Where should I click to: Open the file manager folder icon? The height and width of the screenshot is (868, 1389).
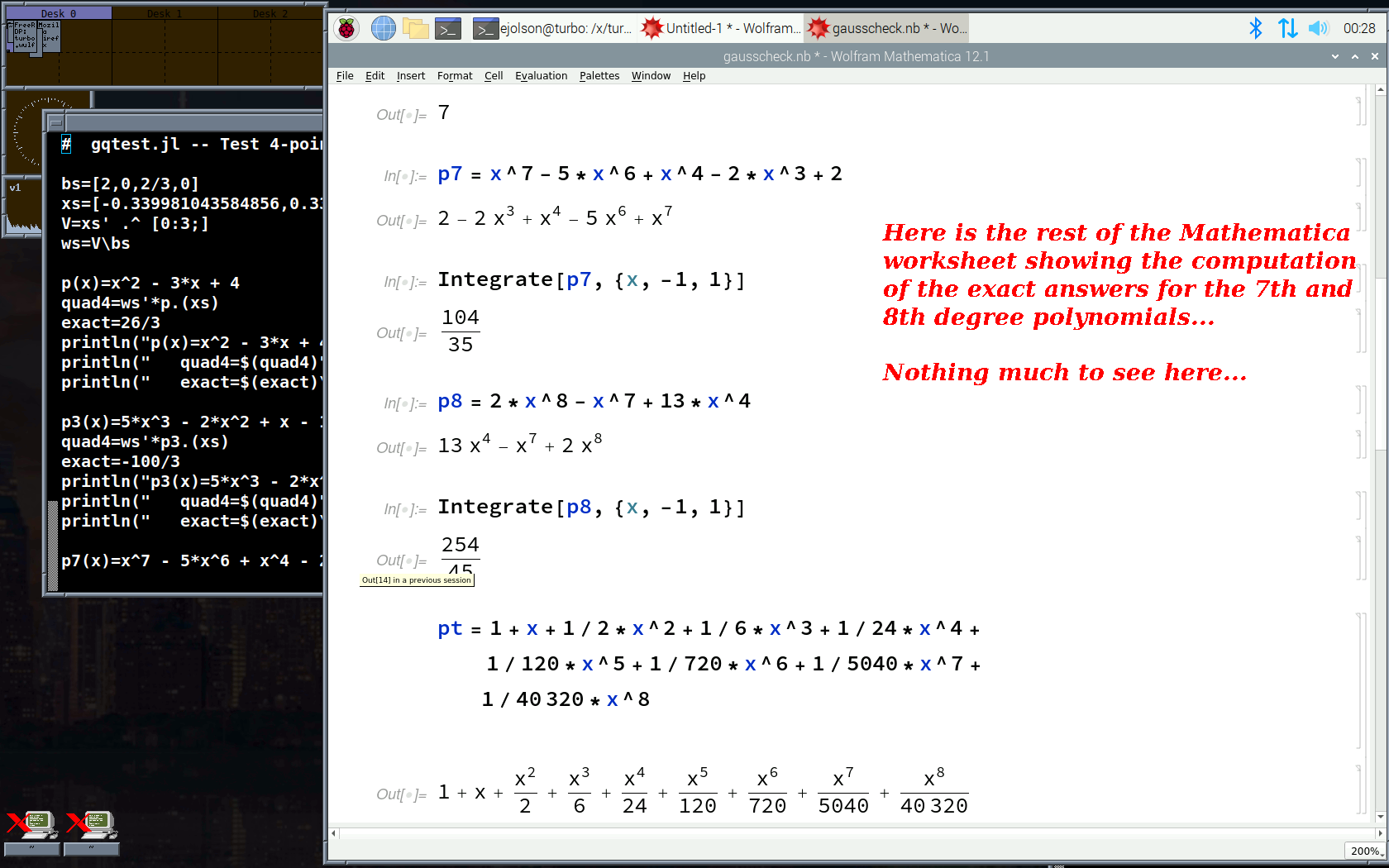[416, 29]
